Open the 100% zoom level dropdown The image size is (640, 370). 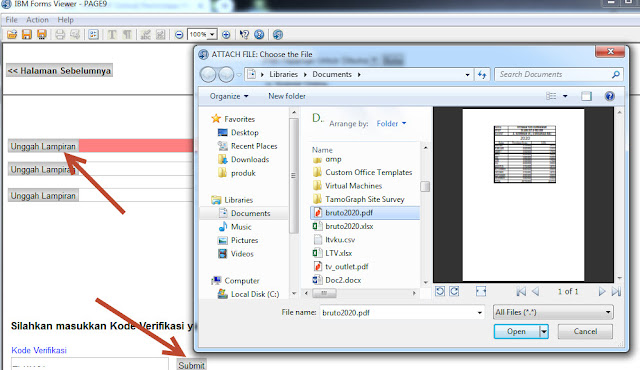tap(212, 35)
